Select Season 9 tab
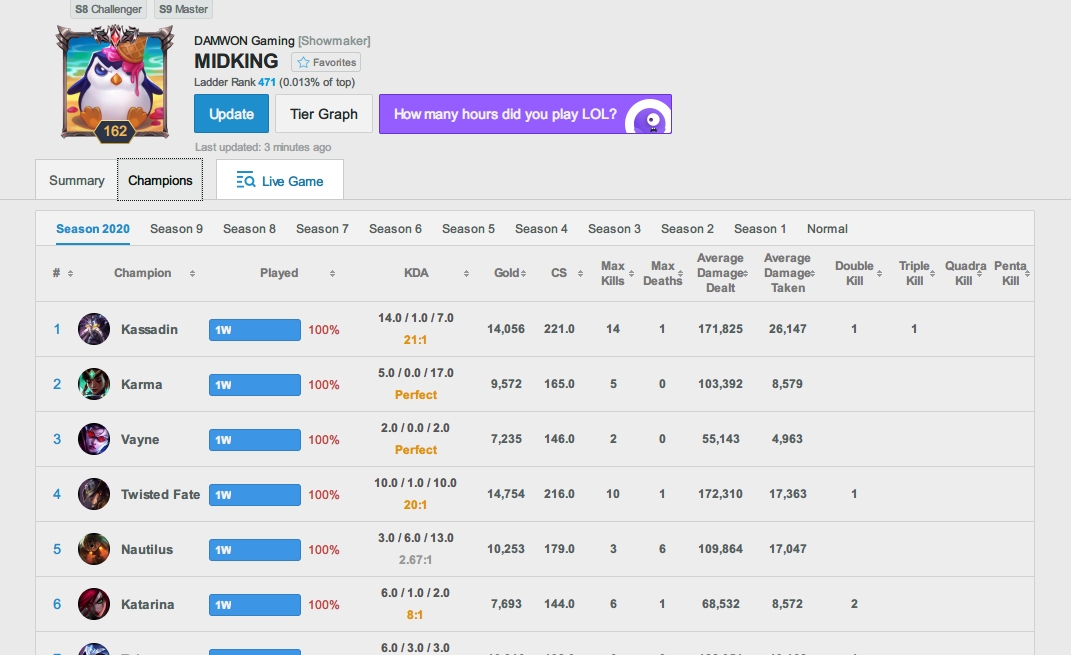This screenshot has height=655, width=1071. click(x=176, y=229)
